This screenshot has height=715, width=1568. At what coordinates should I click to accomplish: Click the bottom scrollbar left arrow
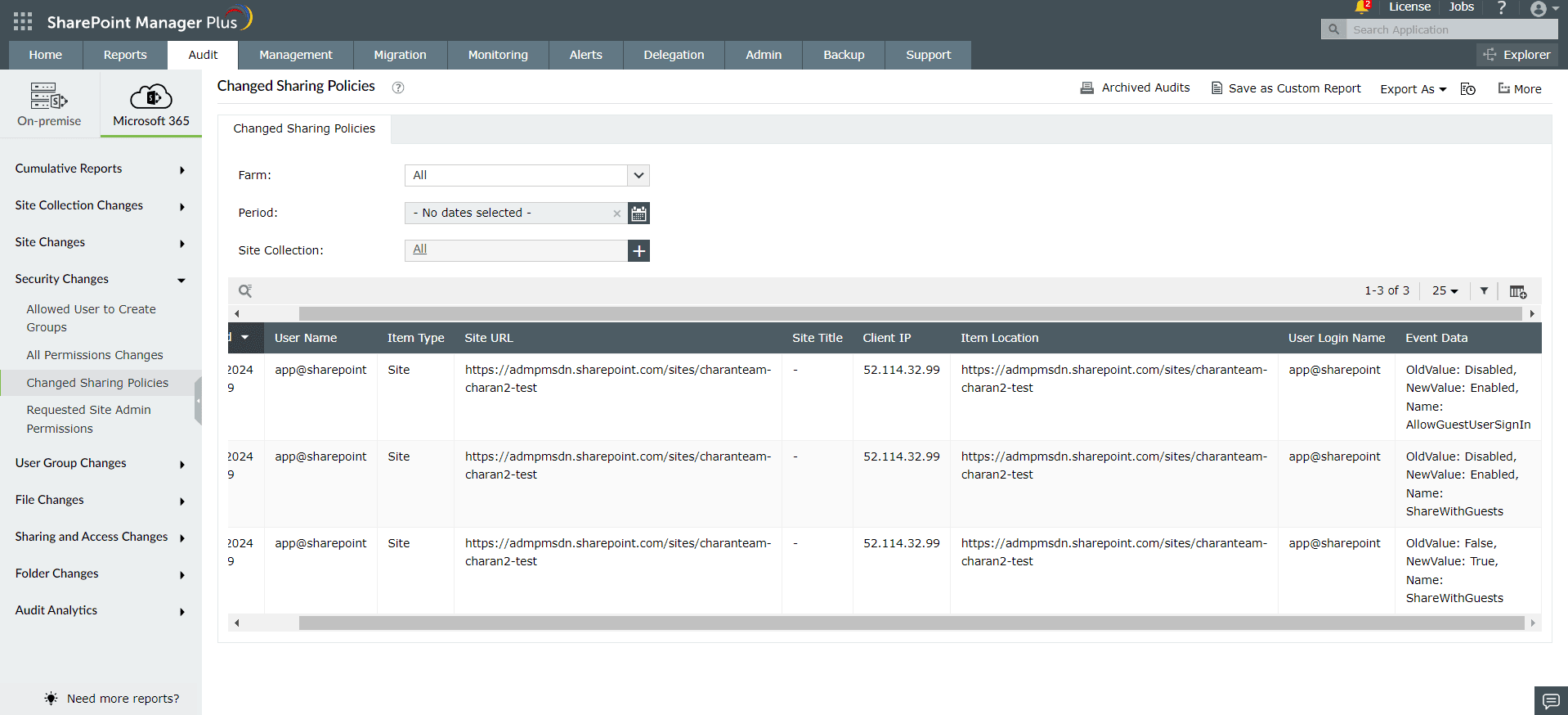(x=236, y=623)
